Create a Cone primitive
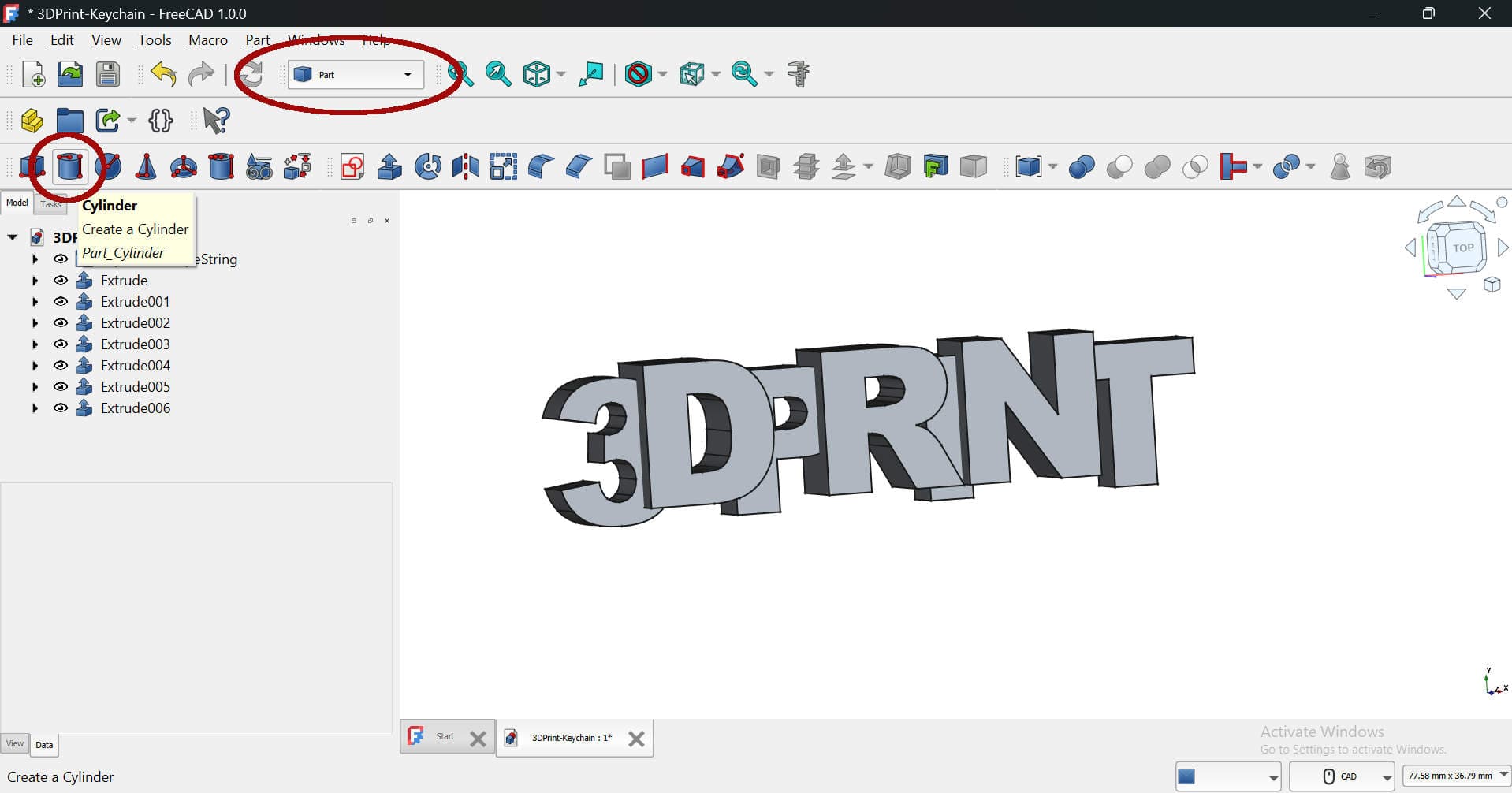This screenshot has width=1512, height=793. [x=145, y=167]
